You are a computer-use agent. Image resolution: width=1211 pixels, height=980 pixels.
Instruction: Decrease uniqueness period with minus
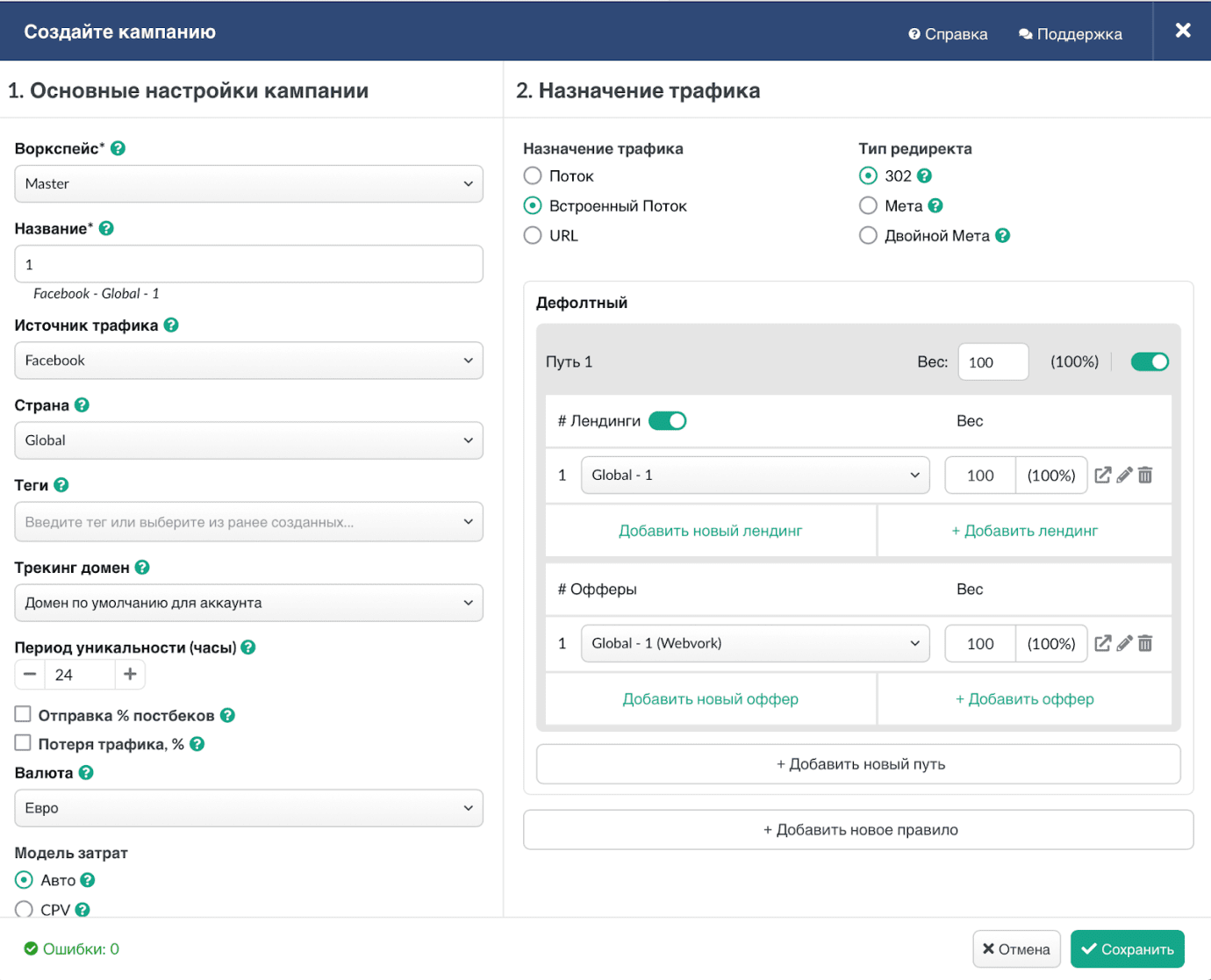30,674
